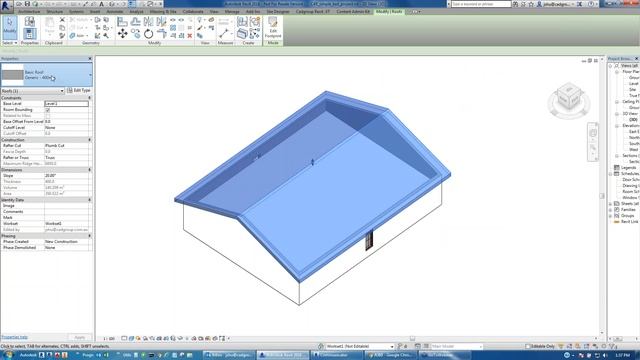Select the Move tool in the Modify panel
640x360 pixels.
tap(122, 34)
